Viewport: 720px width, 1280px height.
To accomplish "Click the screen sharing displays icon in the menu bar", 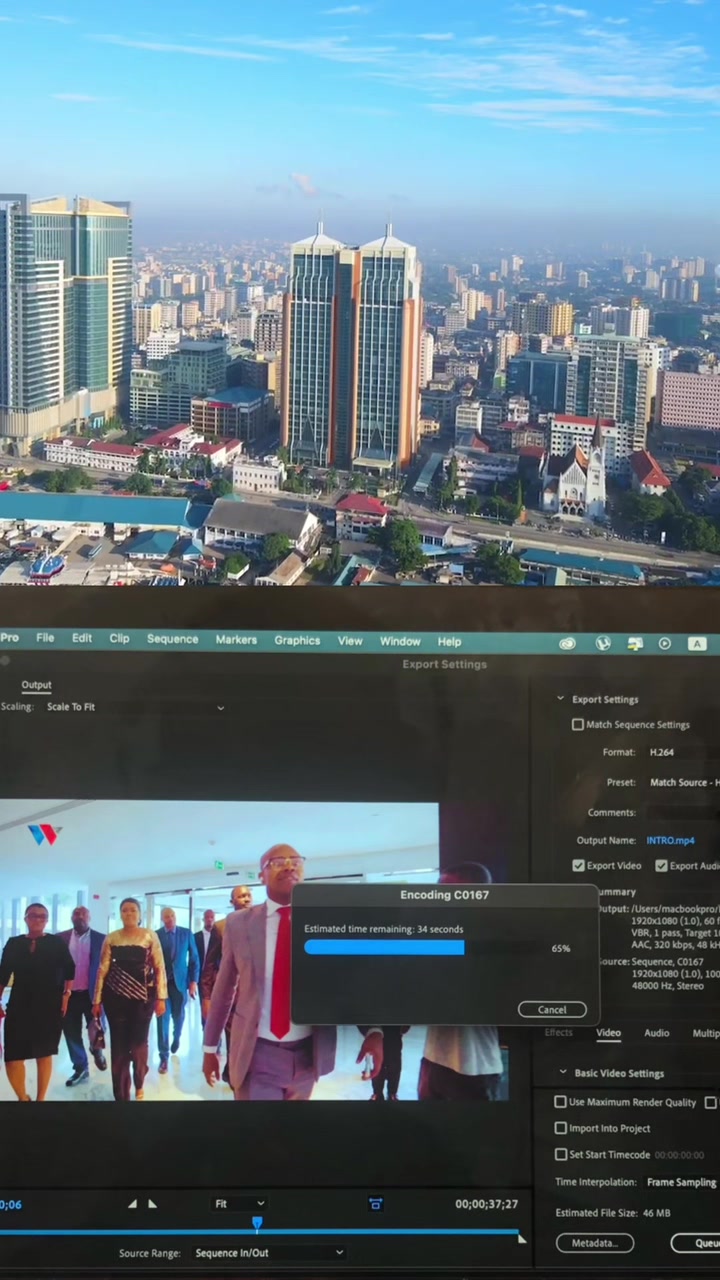I will (634, 643).
